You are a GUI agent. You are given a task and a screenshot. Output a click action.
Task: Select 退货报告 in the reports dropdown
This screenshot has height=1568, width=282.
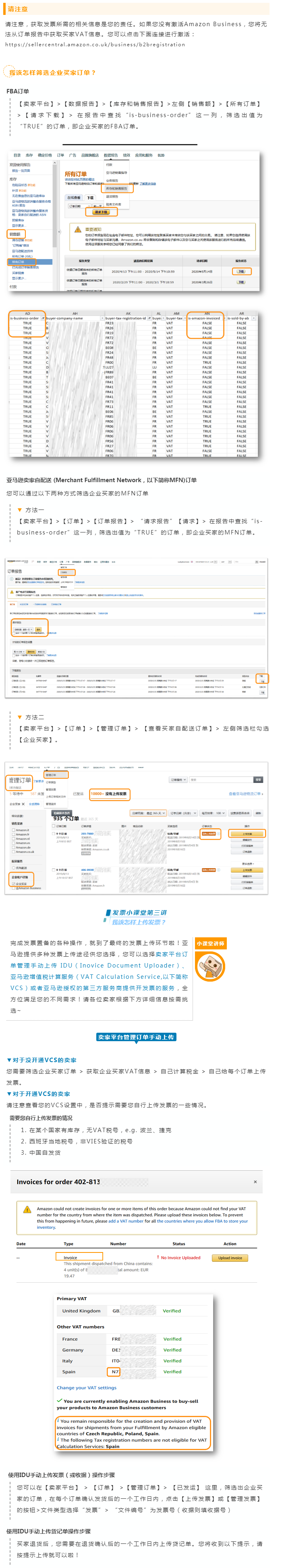tap(112, 197)
